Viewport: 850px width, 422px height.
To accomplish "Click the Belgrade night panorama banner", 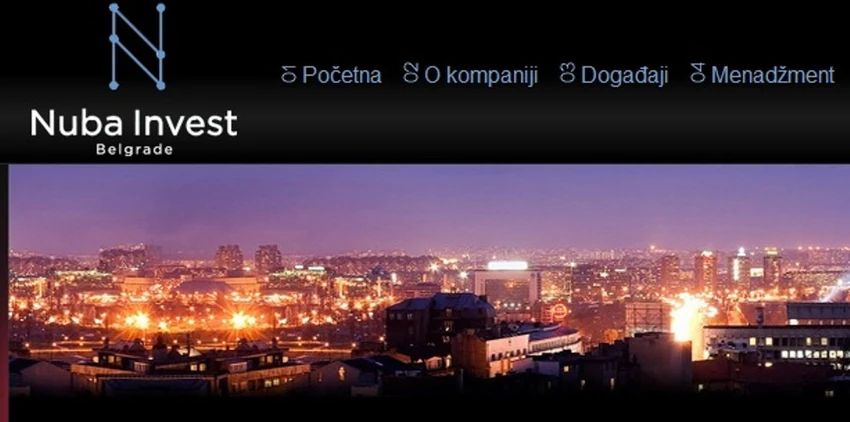I will (x=429, y=281).
